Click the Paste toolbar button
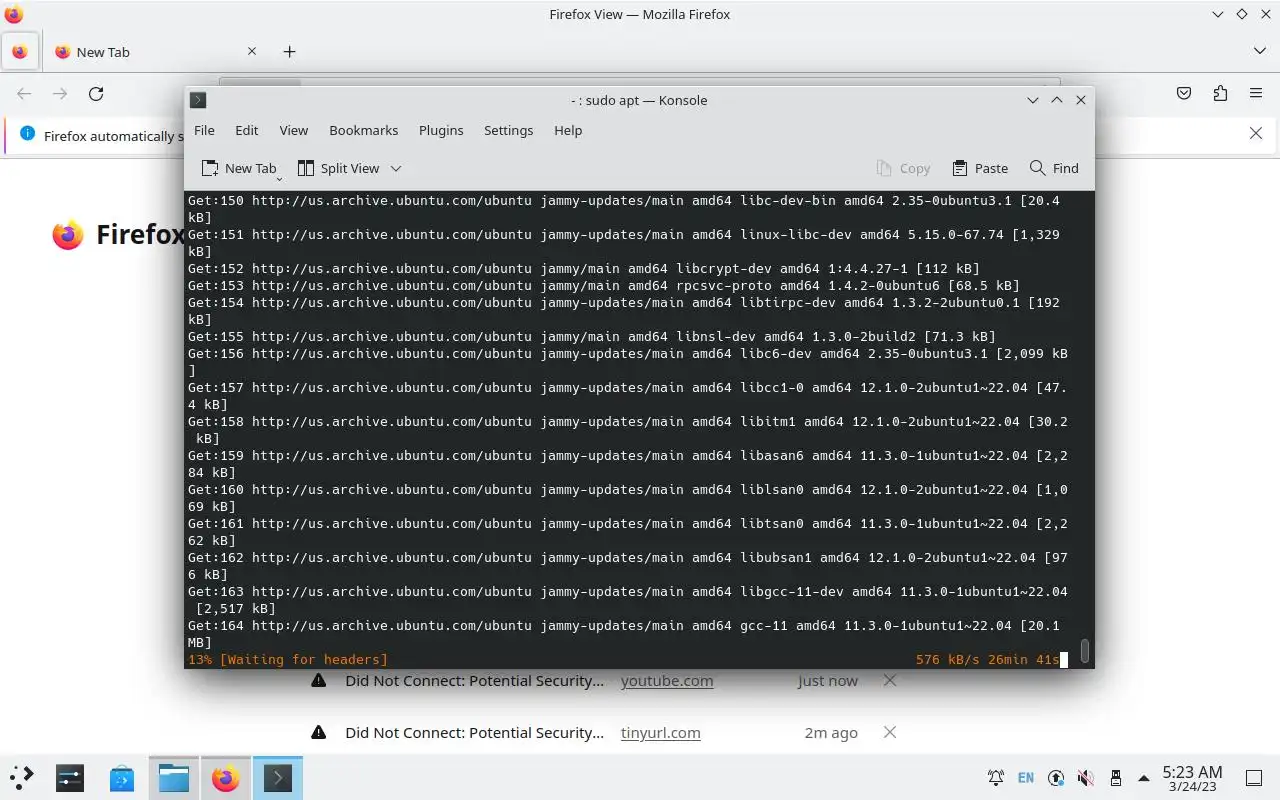The width and height of the screenshot is (1280, 800). (980, 168)
